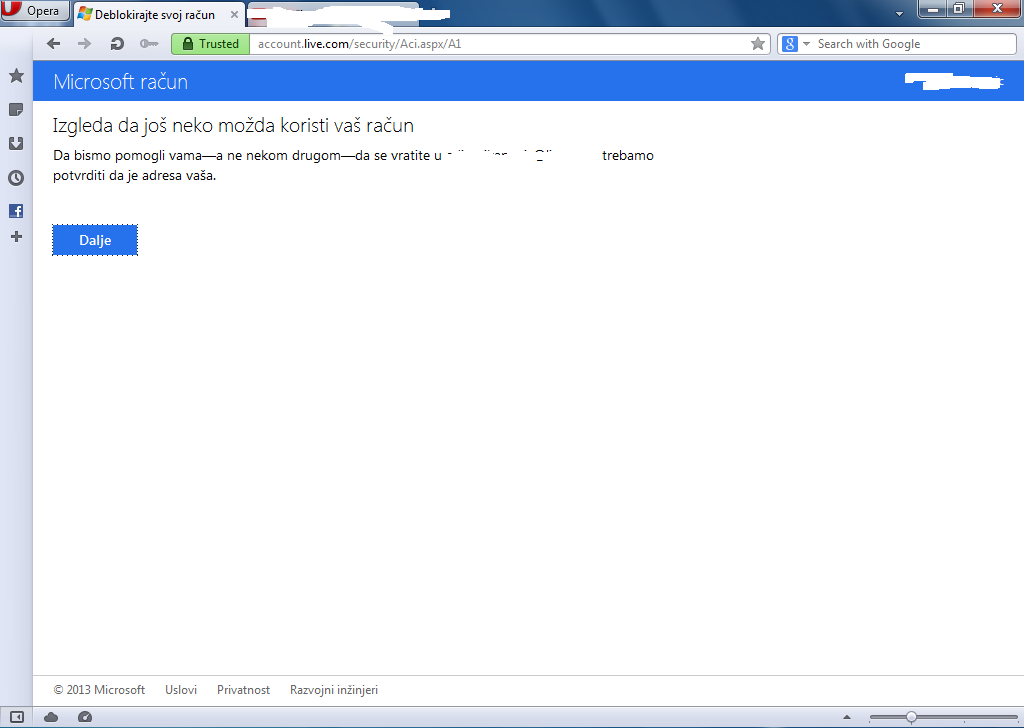This screenshot has width=1024, height=728.
Task: Open the Notes panel in the sidebar
Action: (x=16, y=110)
